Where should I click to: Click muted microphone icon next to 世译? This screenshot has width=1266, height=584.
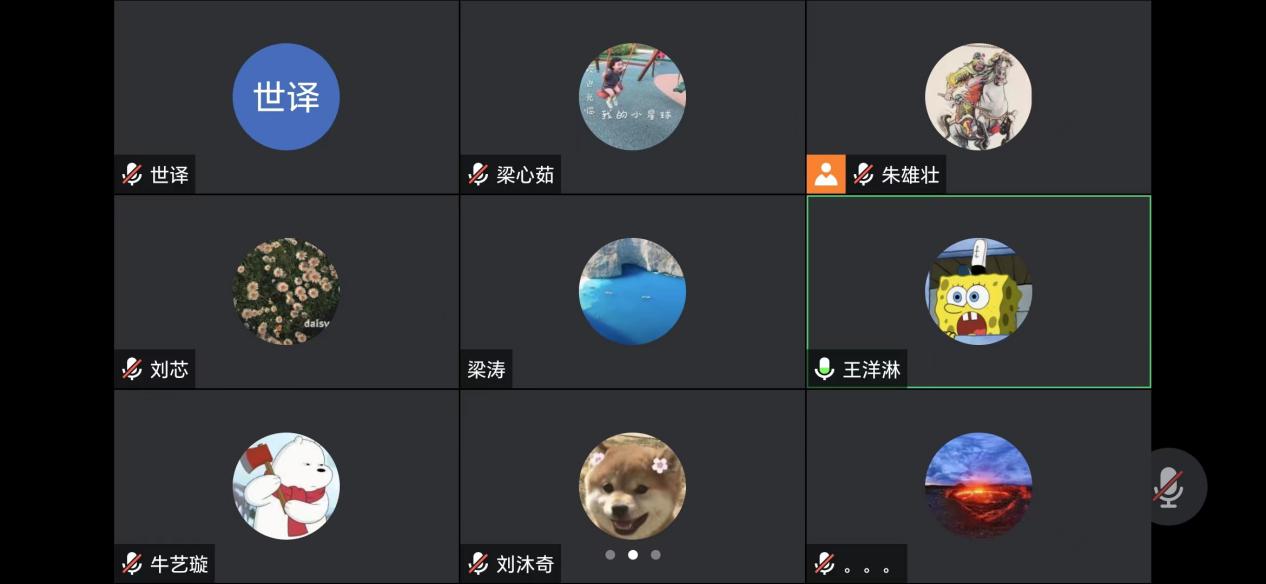[132, 175]
